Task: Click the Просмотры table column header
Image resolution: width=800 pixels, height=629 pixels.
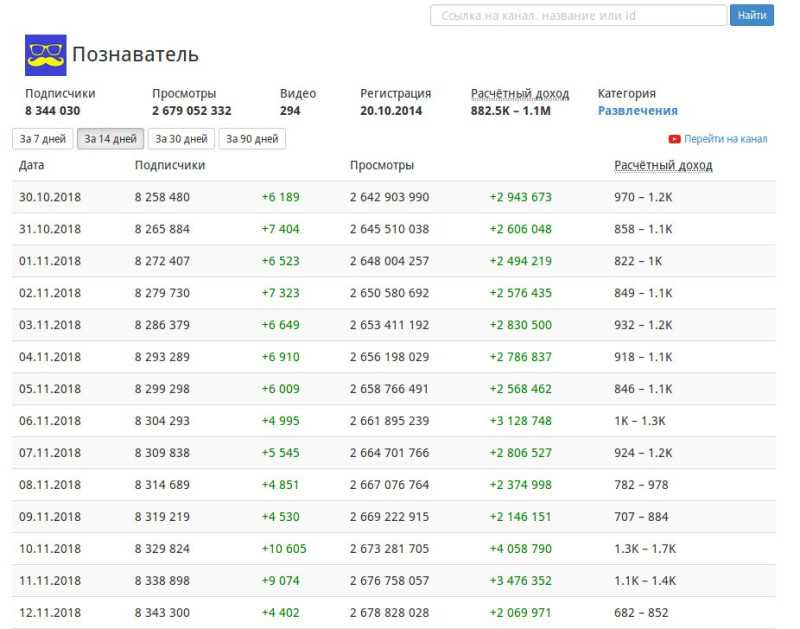Action: (382, 165)
